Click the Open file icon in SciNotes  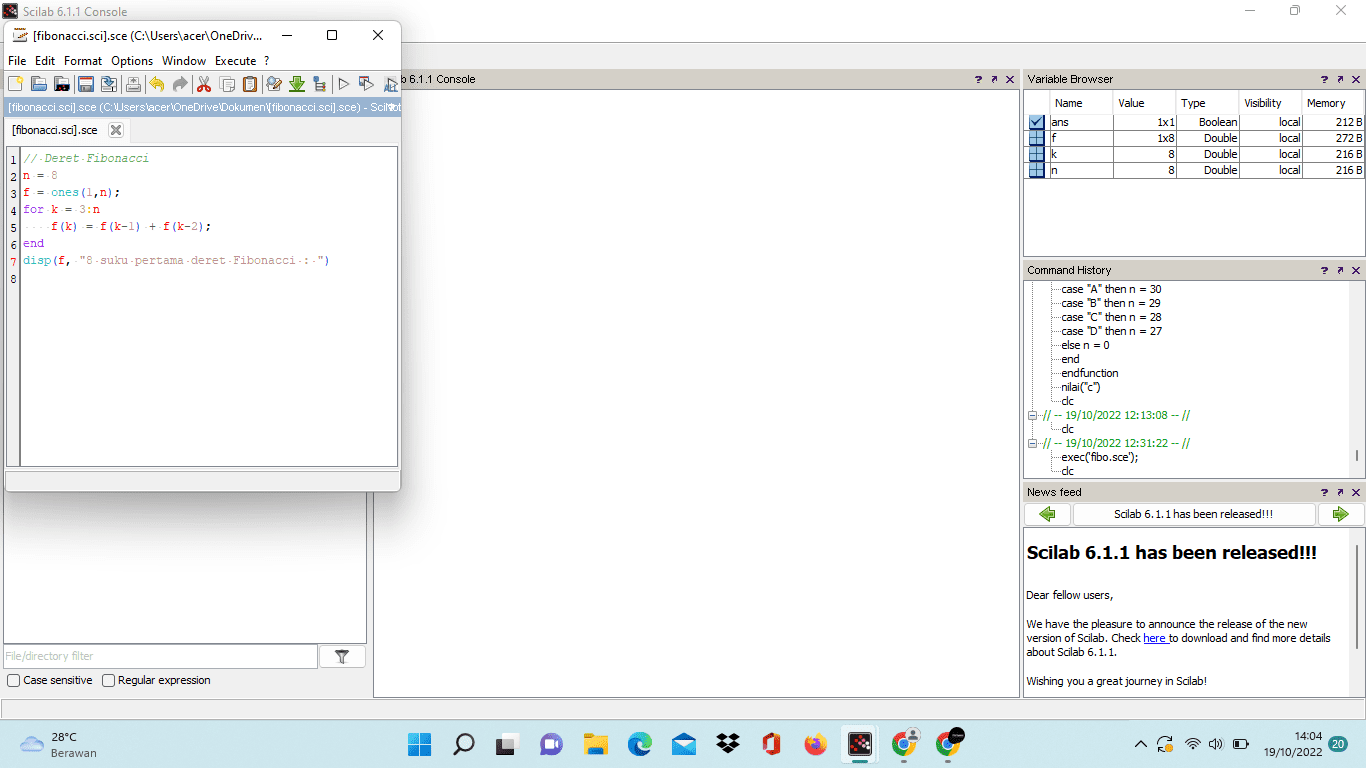[x=39, y=84]
